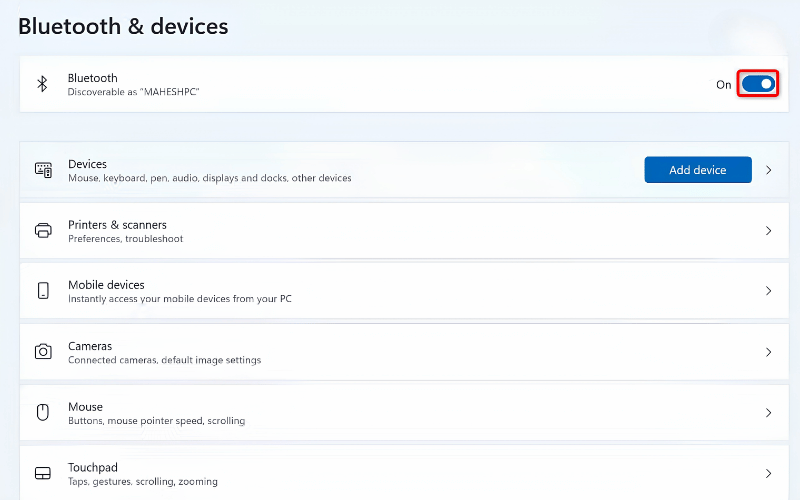Open Touchpad settings via its chevron
This screenshot has height=500, width=800.
[x=768, y=473]
